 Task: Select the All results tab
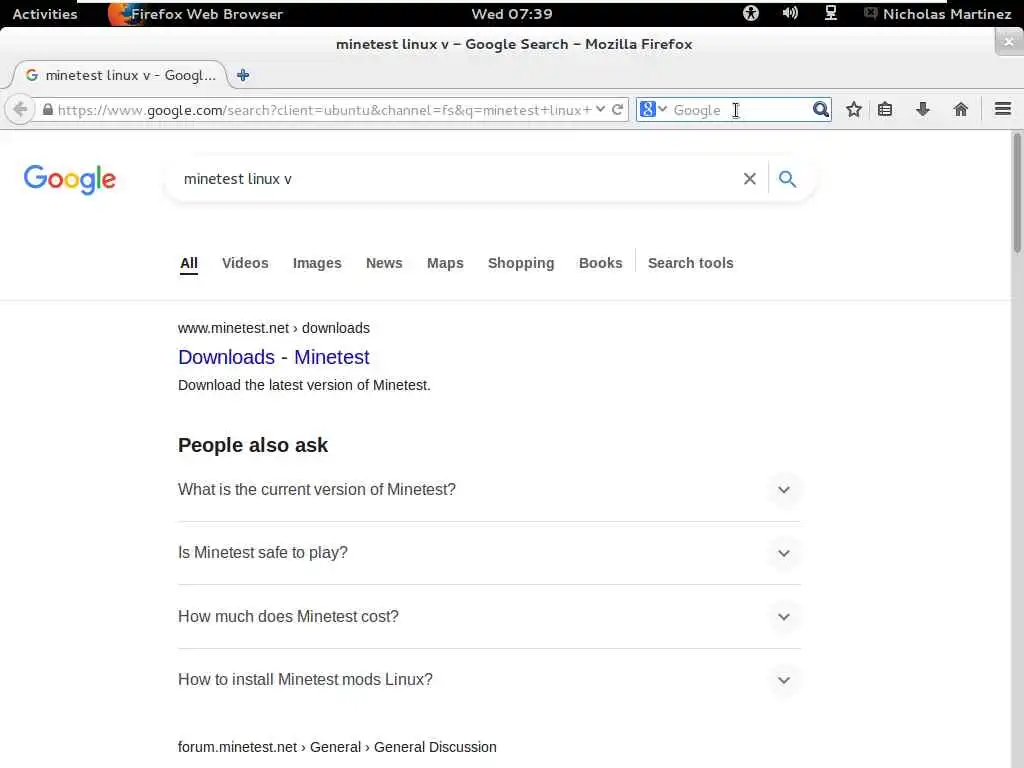click(x=189, y=263)
